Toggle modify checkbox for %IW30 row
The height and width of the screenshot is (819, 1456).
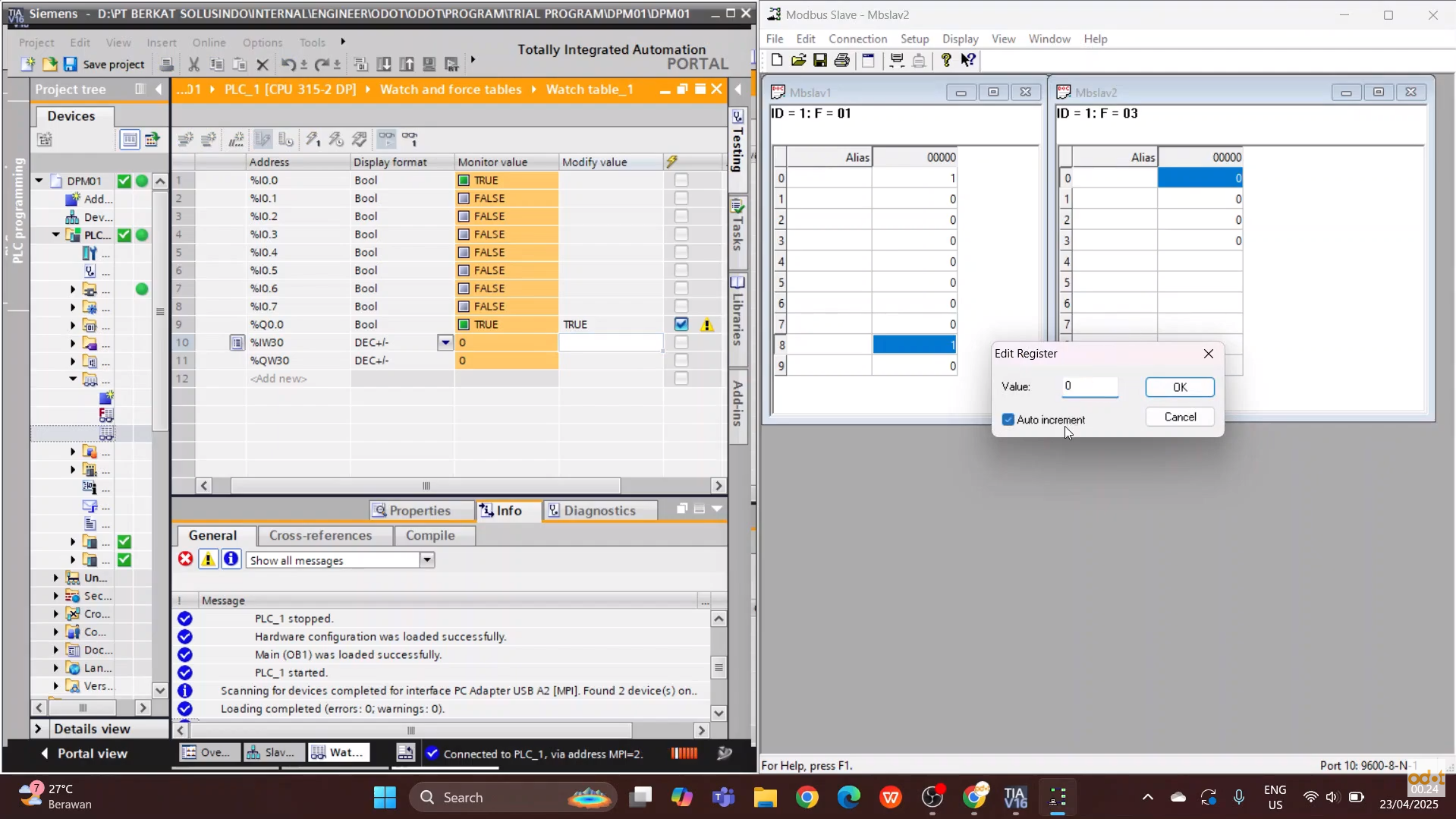pos(681,342)
